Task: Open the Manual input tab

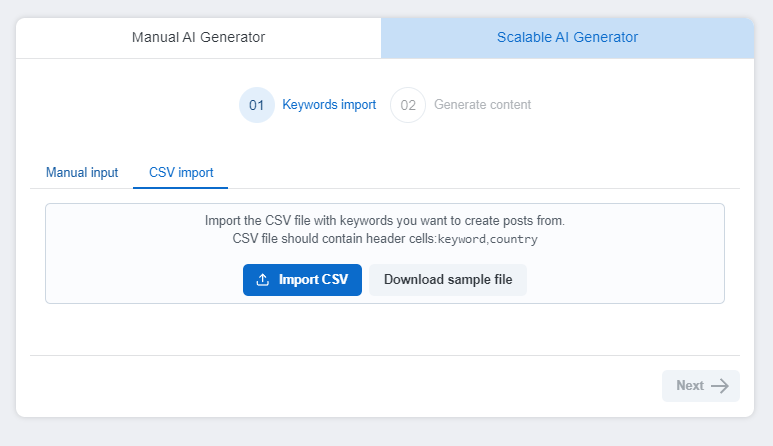Action: (x=82, y=172)
